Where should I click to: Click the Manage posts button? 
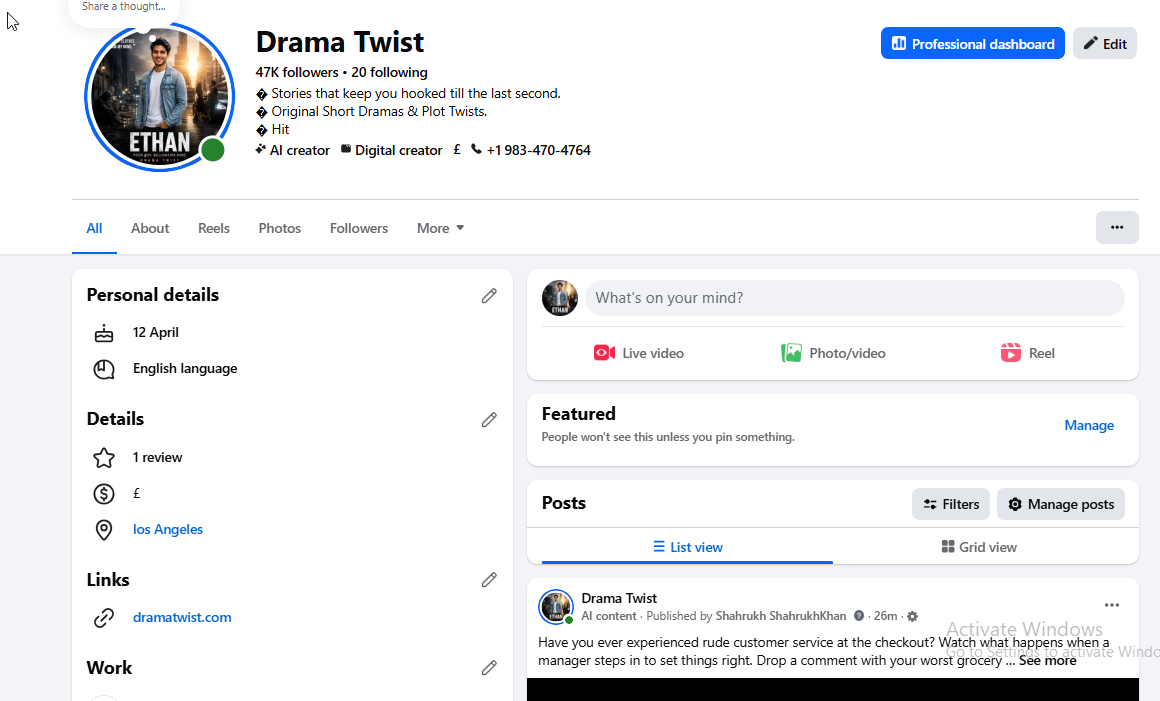(x=1060, y=504)
